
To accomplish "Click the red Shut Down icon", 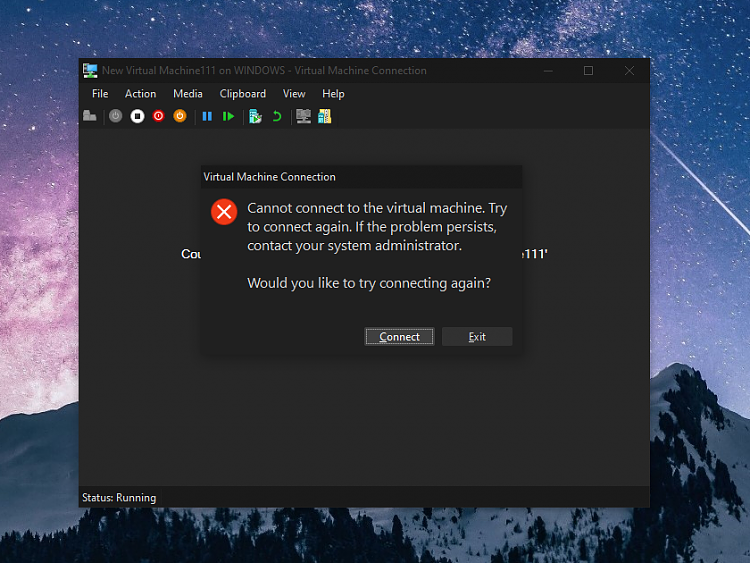I will (x=158, y=116).
